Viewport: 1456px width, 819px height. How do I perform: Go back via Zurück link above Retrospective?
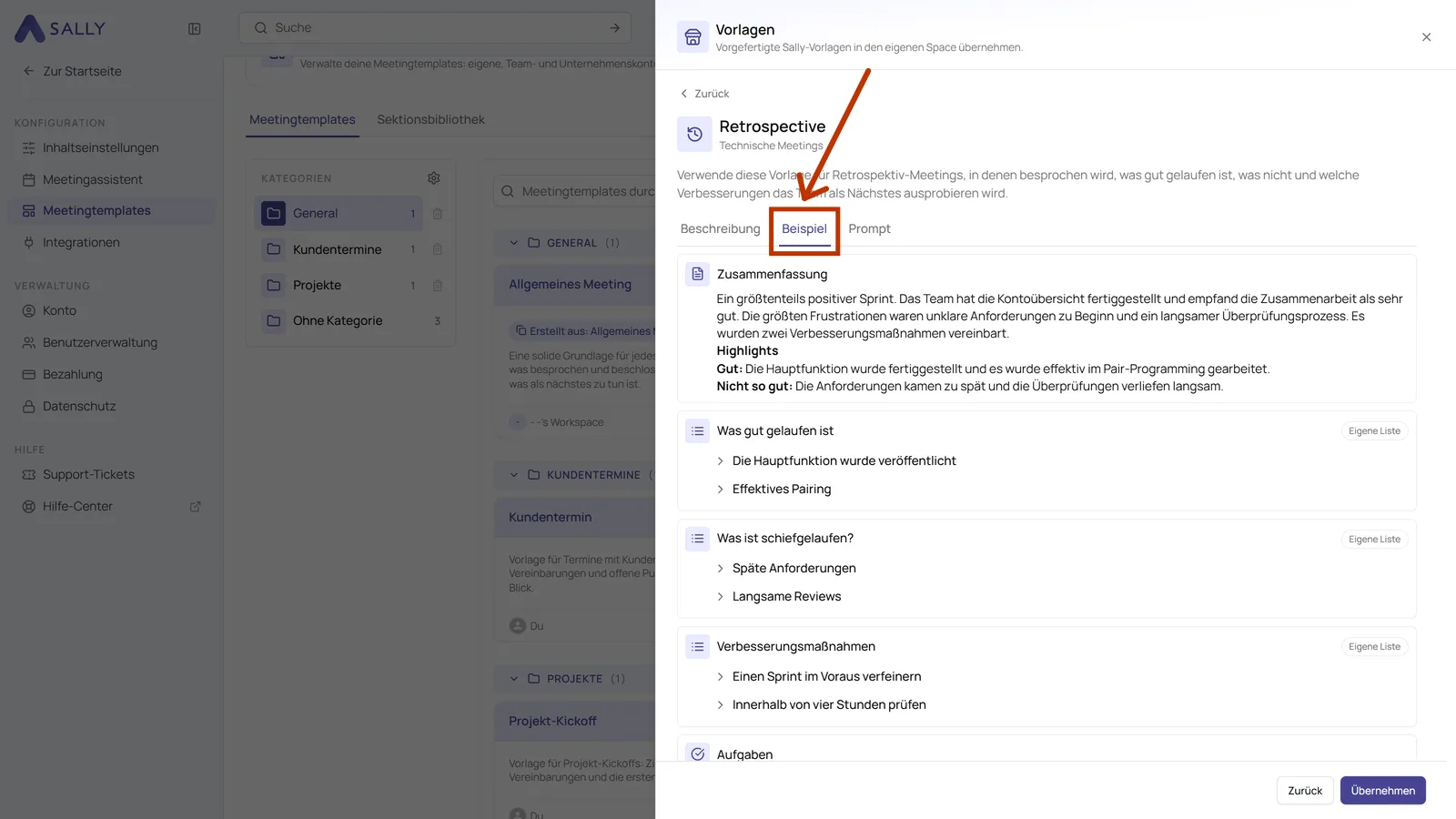click(704, 94)
